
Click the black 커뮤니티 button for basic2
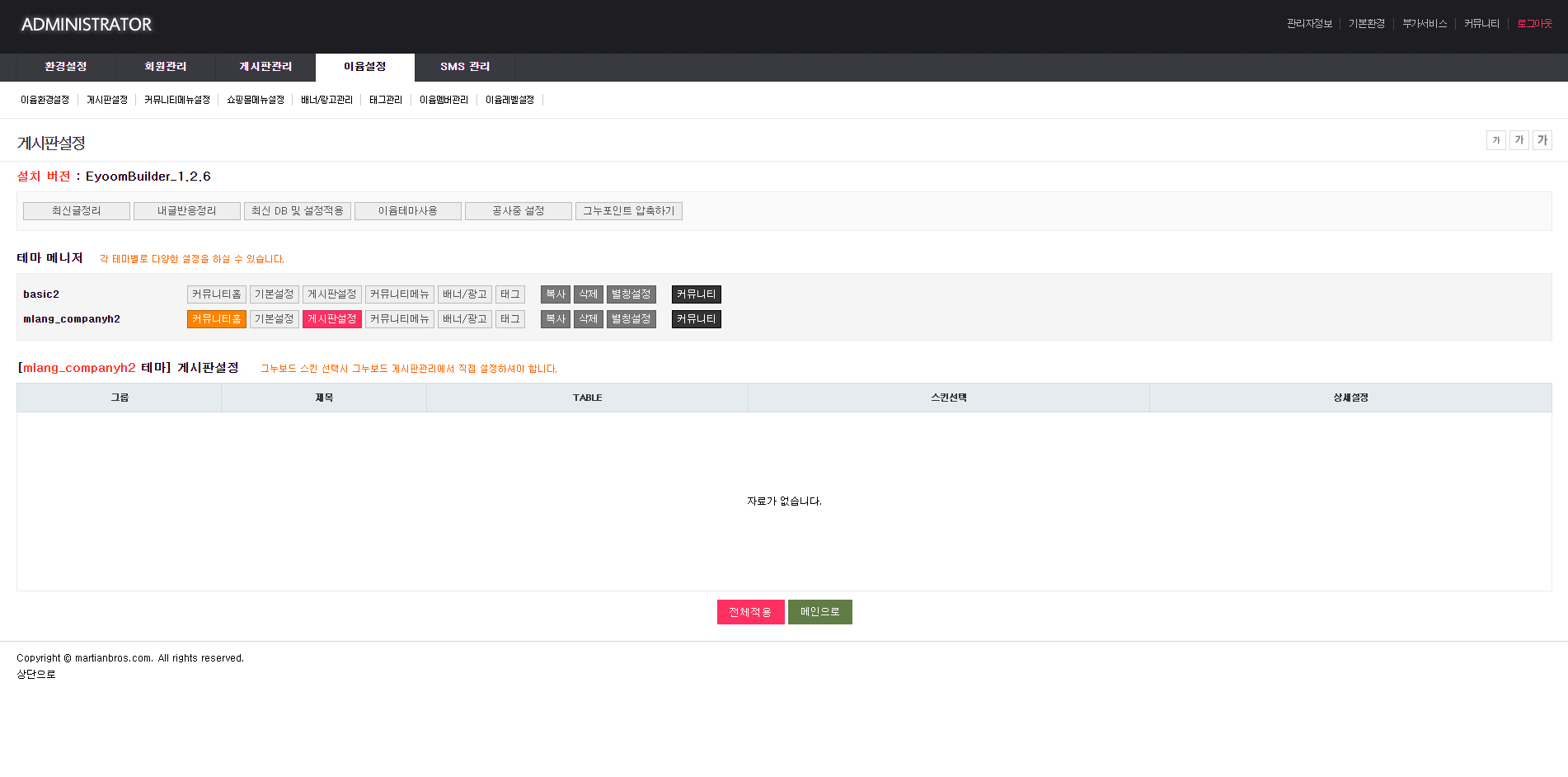[697, 294]
